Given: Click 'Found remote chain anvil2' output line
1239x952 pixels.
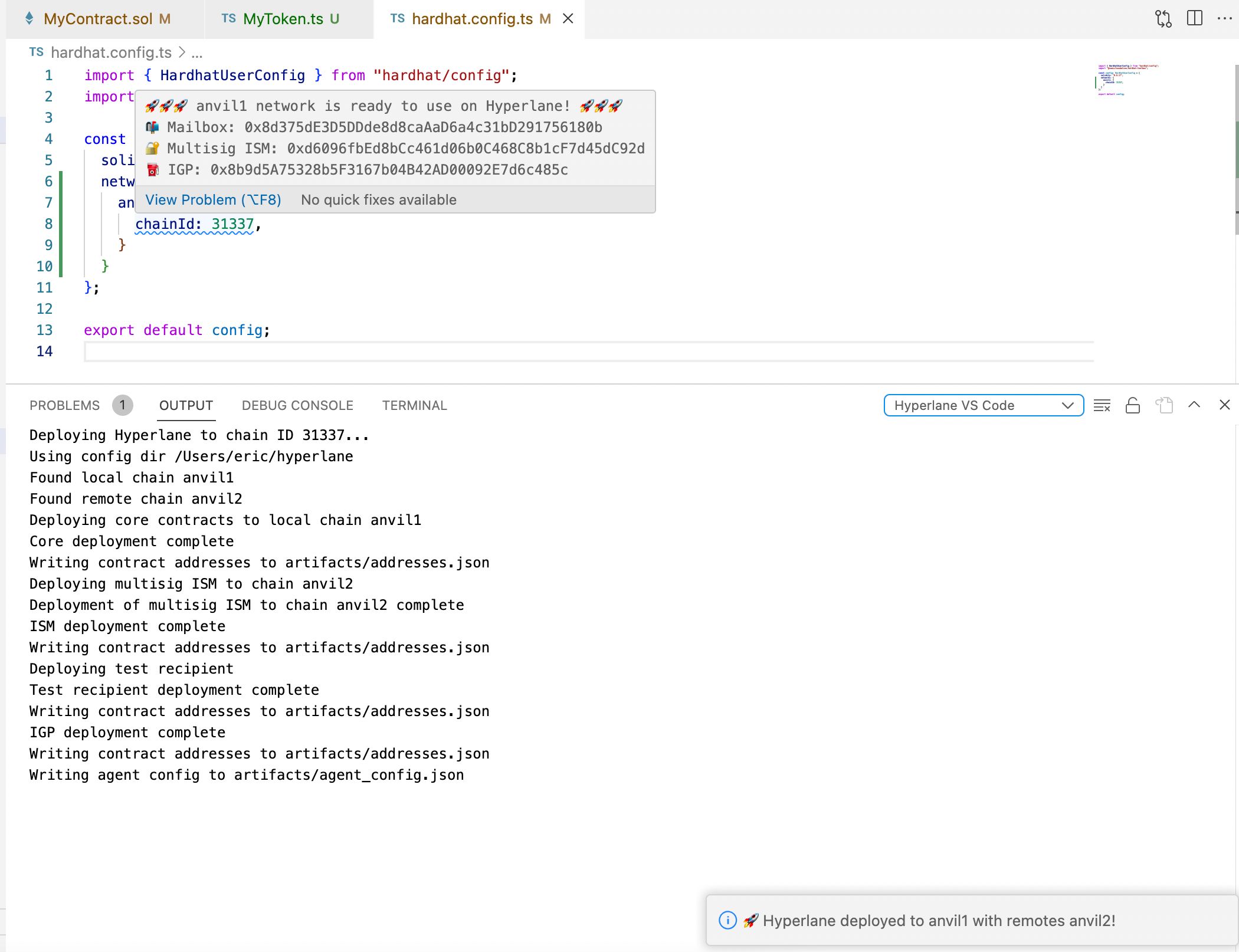Looking at the screenshot, I should pyautogui.click(x=136, y=499).
